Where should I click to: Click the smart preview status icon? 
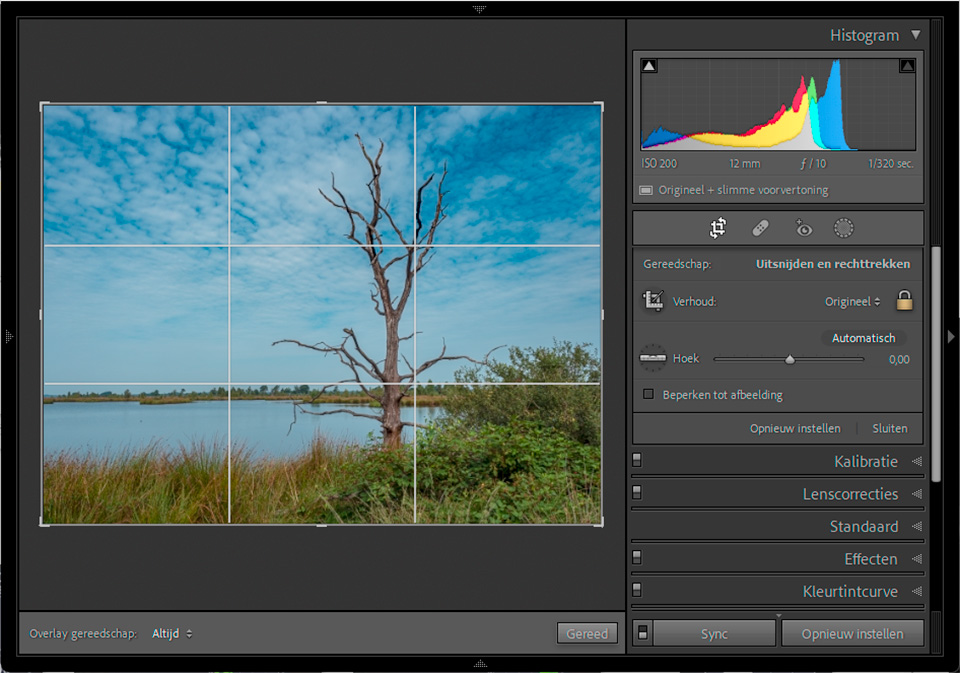pyautogui.click(x=646, y=190)
